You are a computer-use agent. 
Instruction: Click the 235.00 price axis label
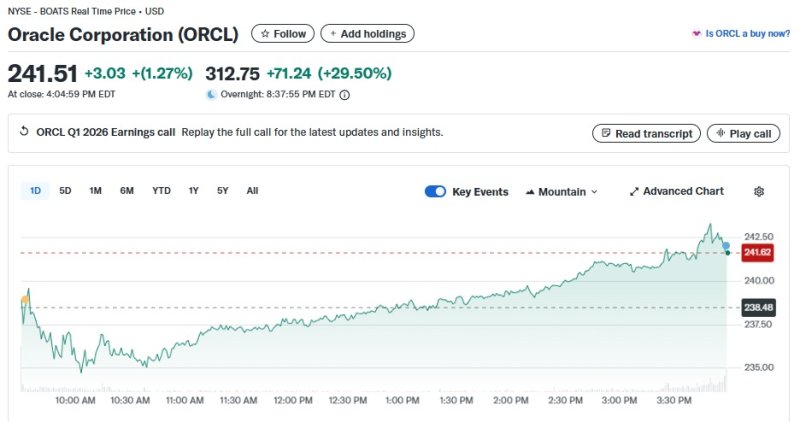[759, 367]
